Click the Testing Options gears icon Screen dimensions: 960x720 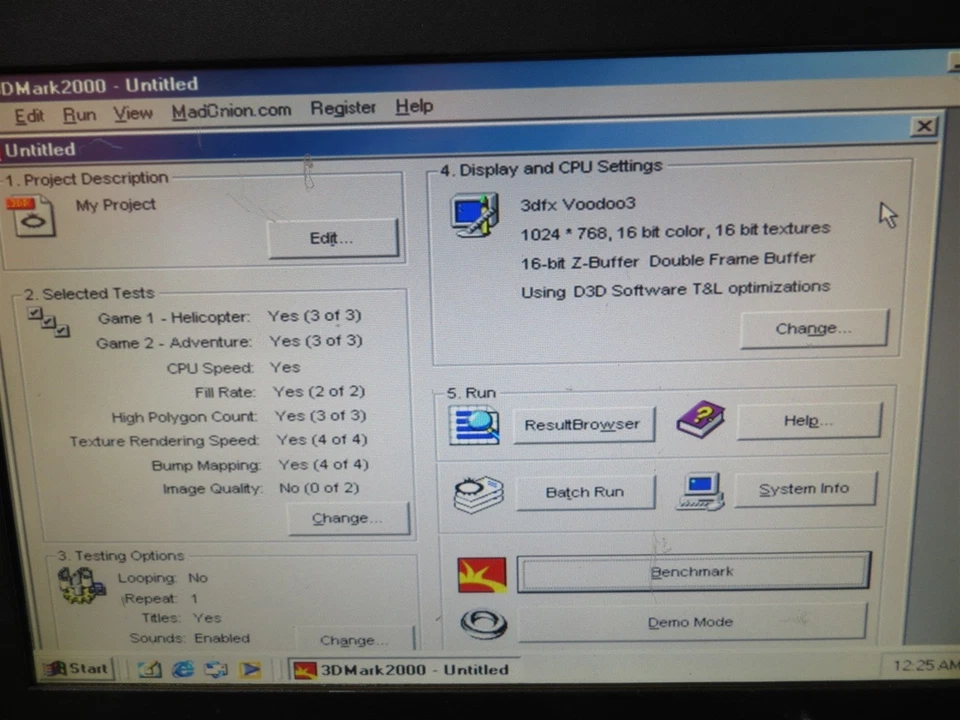pyautogui.click(x=81, y=585)
